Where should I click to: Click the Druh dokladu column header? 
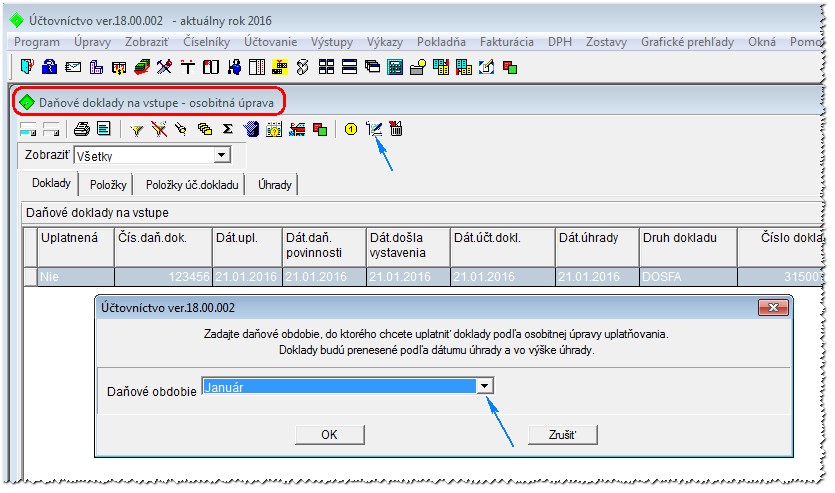[x=689, y=247]
